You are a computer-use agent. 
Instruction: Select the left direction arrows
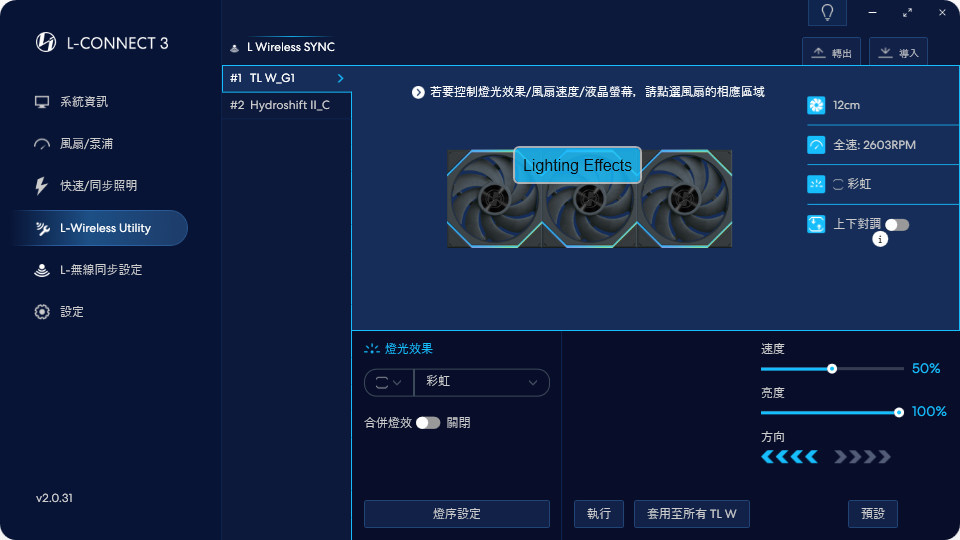pos(789,457)
